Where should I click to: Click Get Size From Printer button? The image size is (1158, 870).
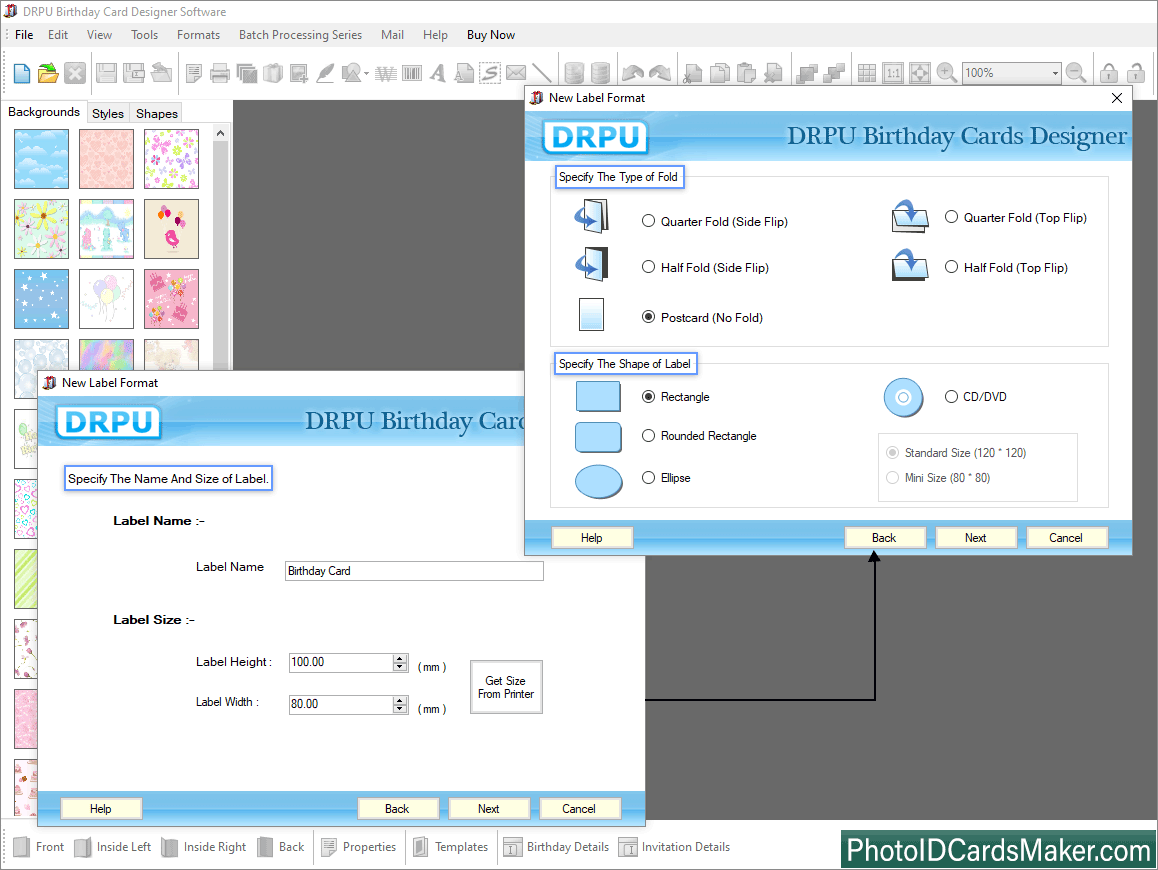[506, 687]
